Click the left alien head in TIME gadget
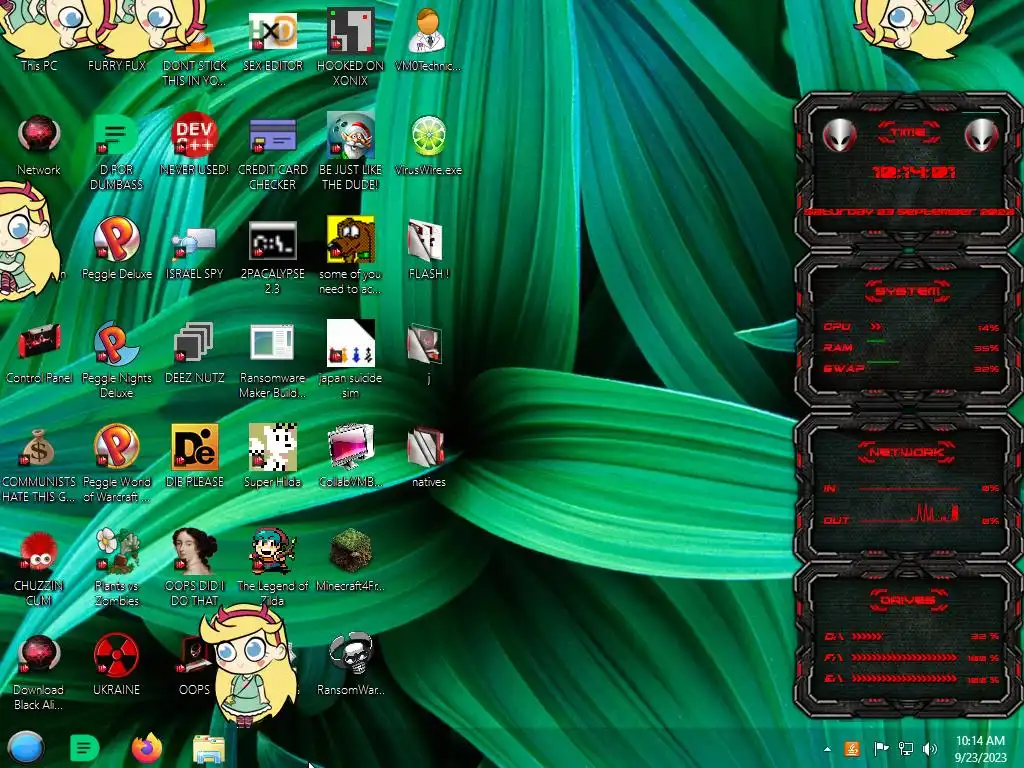1024x768 pixels. click(839, 136)
